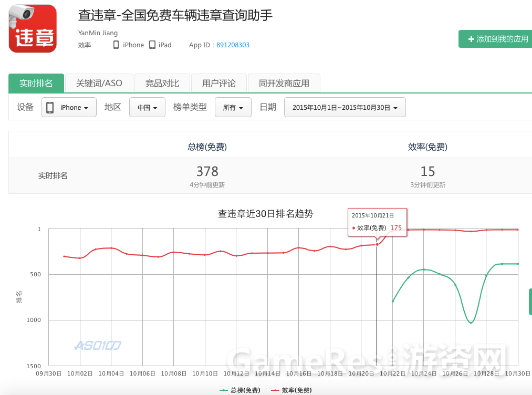This screenshot has height=395, width=532.
Task: Switch to the 竞品对比 tab
Action: pyautogui.click(x=162, y=83)
